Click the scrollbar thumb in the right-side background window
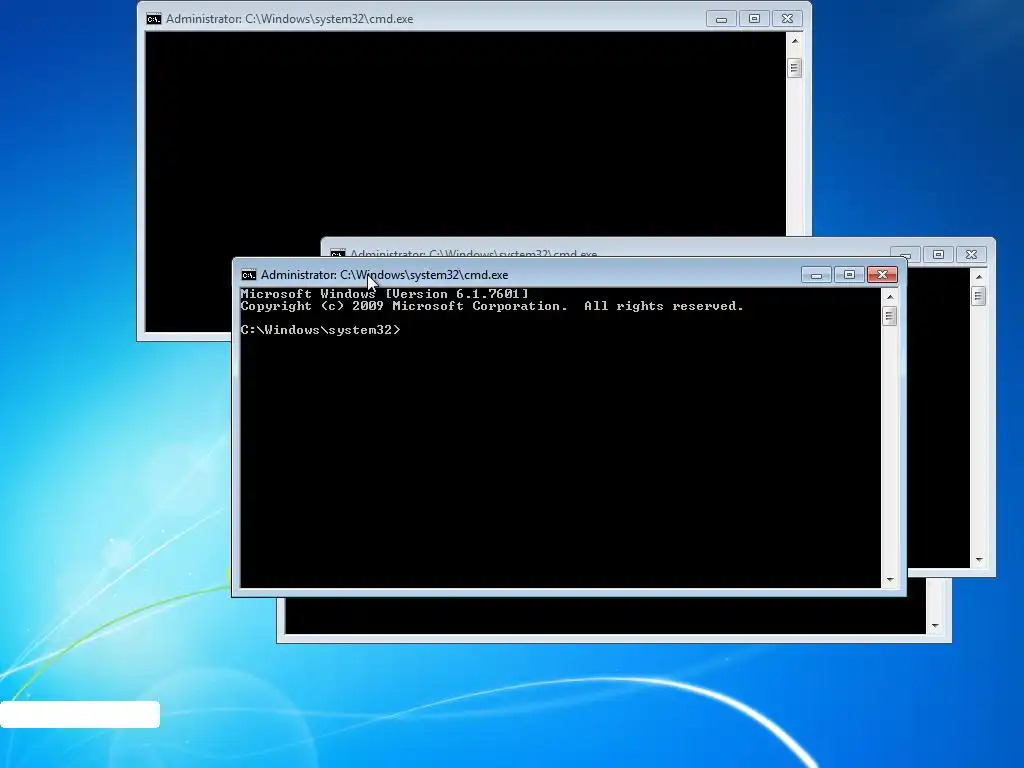The image size is (1024, 768). pyautogui.click(x=978, y=296)
